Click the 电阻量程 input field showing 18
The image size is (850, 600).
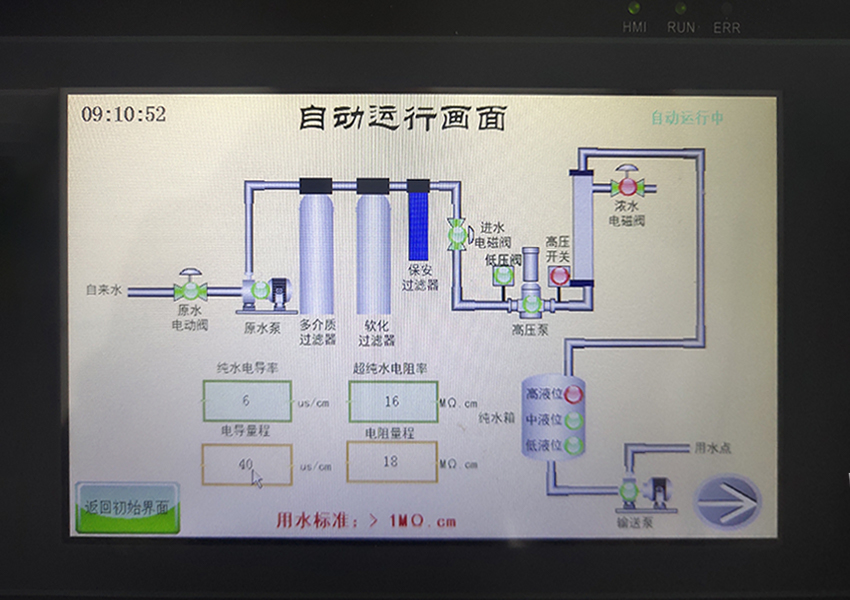point(391,462)
